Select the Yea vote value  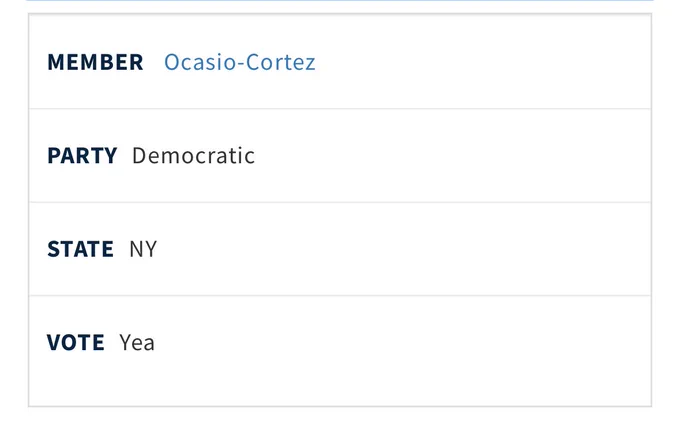click(x=137, y=342)
